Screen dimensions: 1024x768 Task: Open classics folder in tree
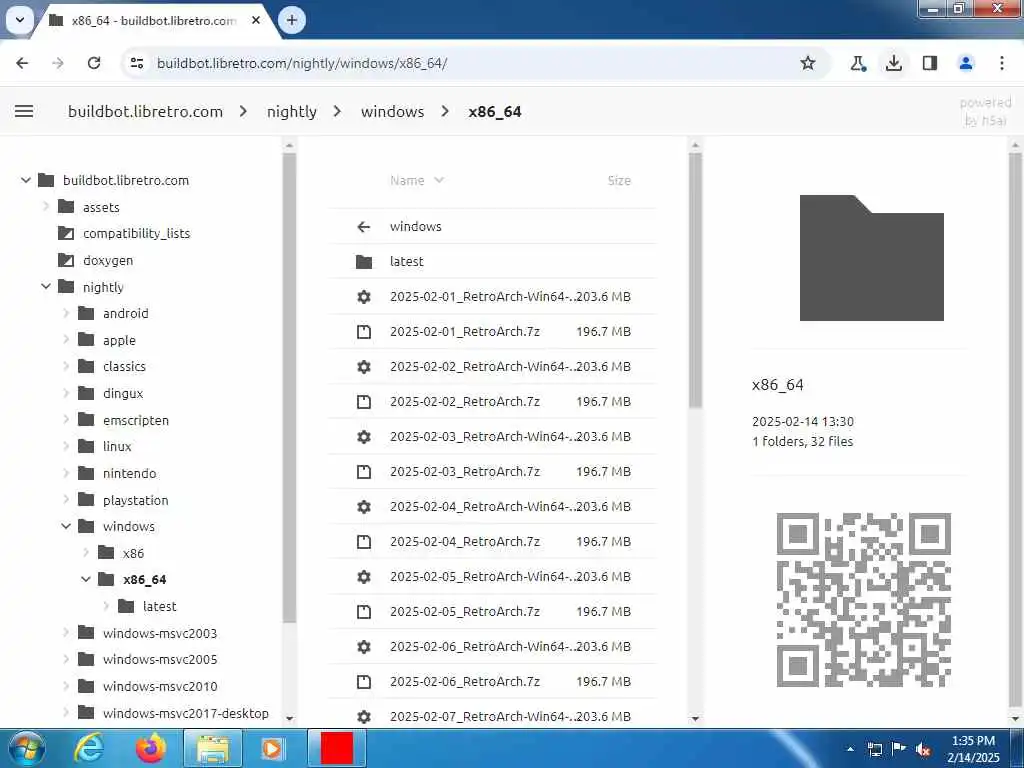pyautogui.click(x=124, y=366)
